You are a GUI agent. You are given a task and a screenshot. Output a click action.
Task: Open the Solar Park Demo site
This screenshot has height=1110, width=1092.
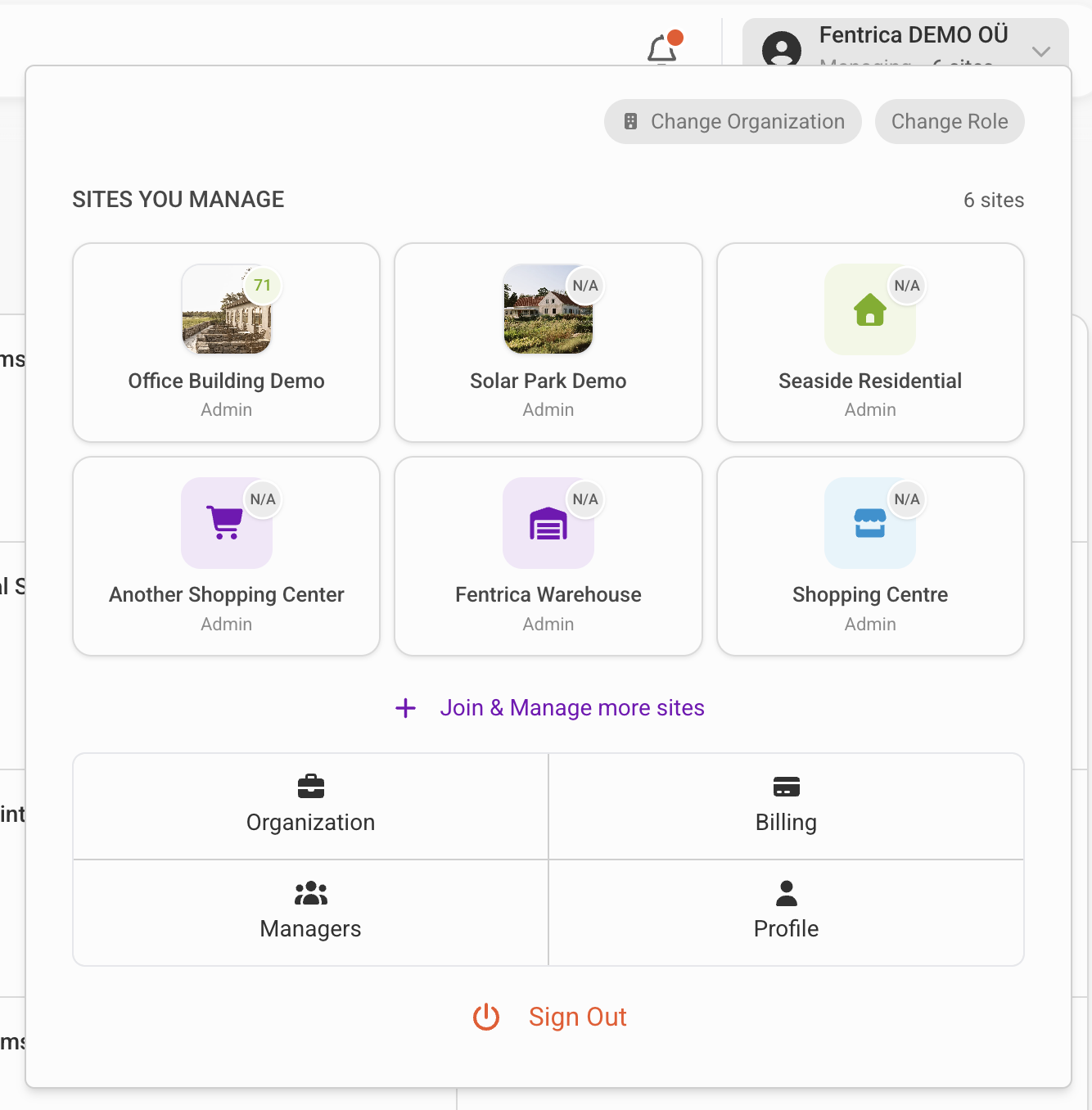548,342
